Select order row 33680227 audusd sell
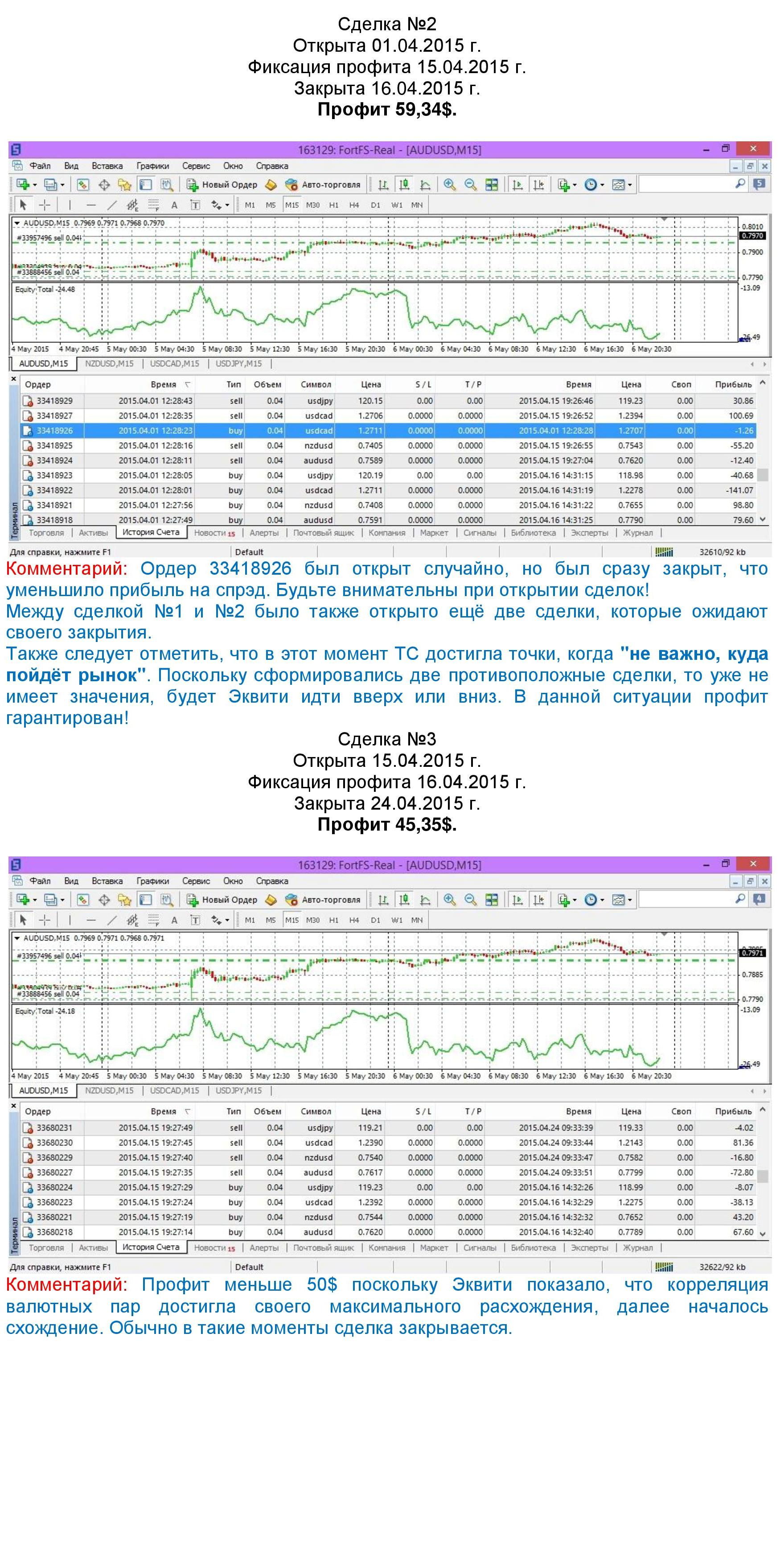Screen dimensions: 784x1564 coord(388,1173)
